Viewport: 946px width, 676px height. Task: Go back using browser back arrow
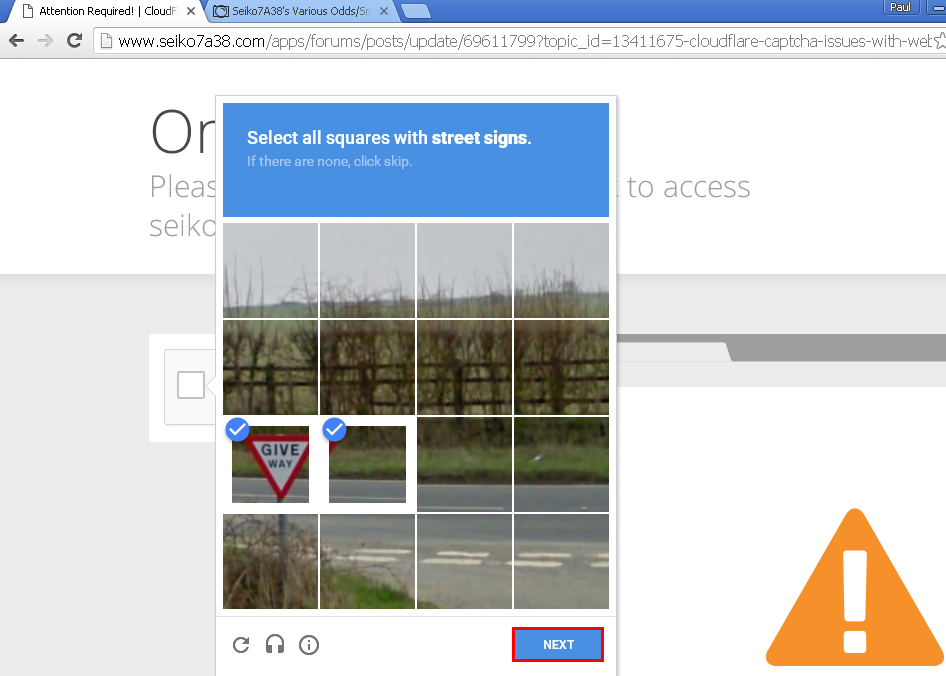pyautogui.click(x=16, y=40)
